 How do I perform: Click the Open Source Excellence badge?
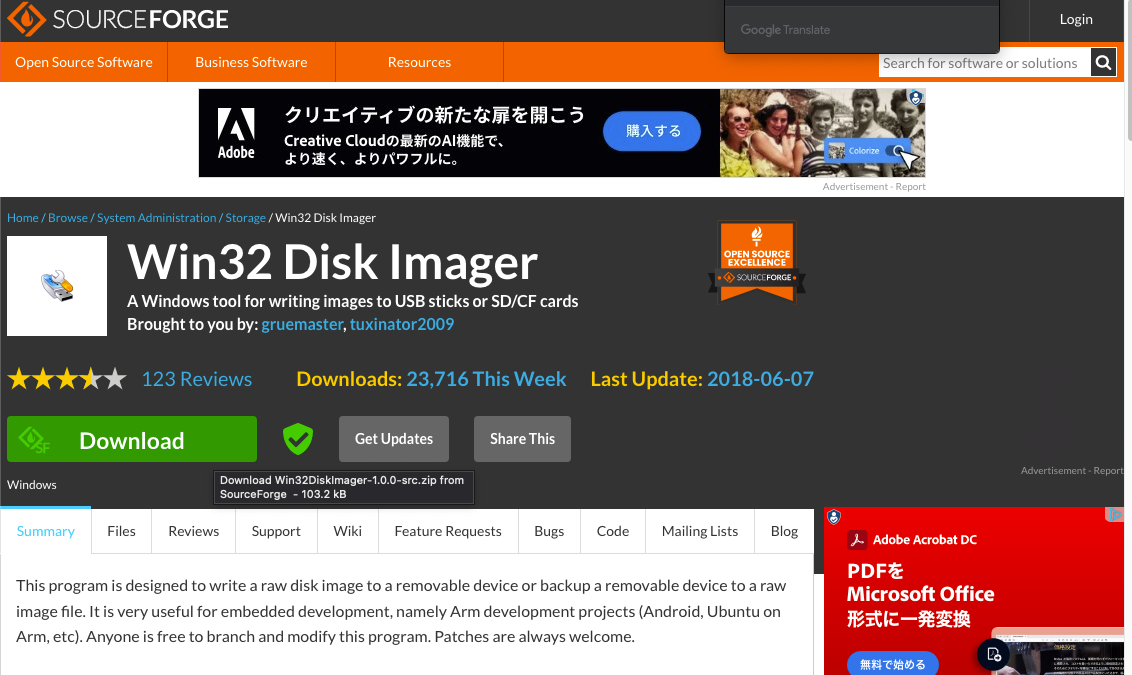[x=757, y=261]
